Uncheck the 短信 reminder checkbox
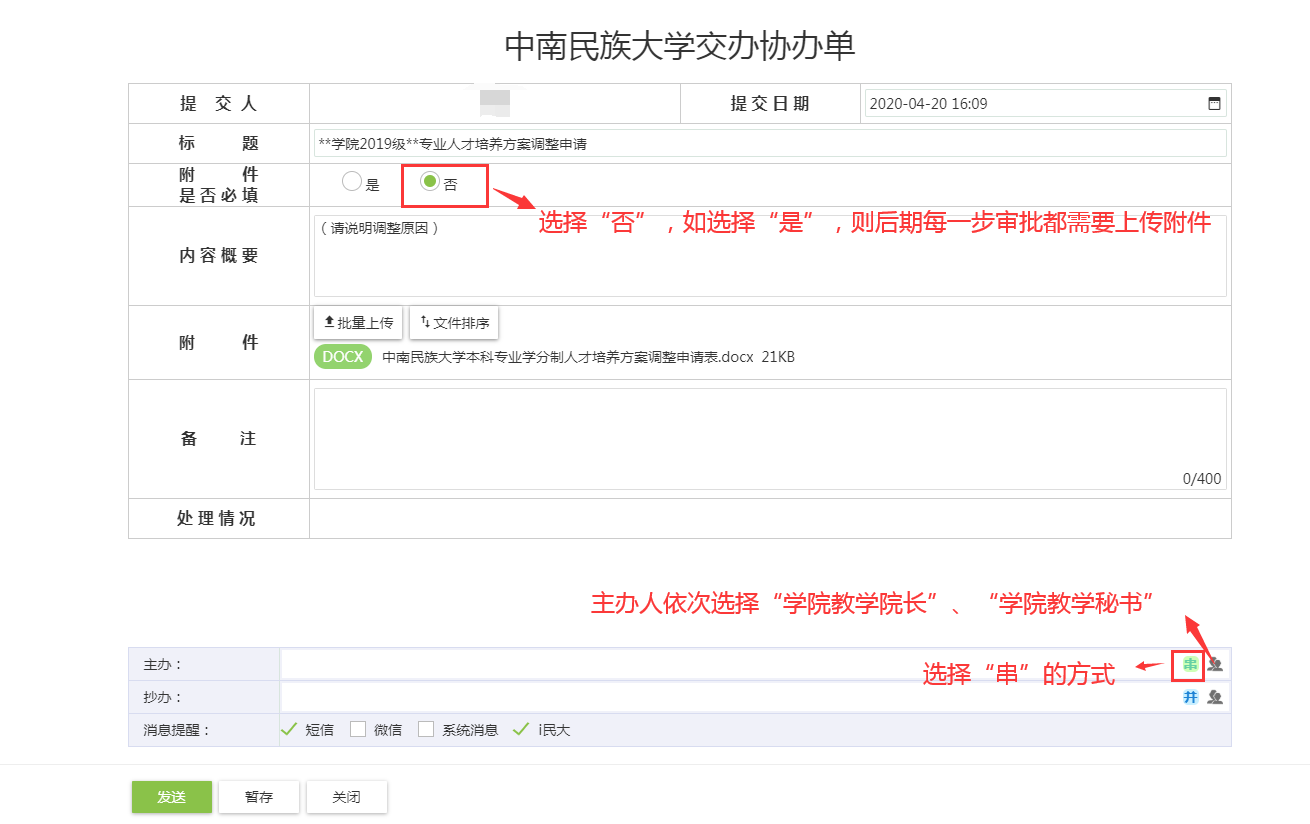The width and height of the screenshot is (1310, 824). 290,729
